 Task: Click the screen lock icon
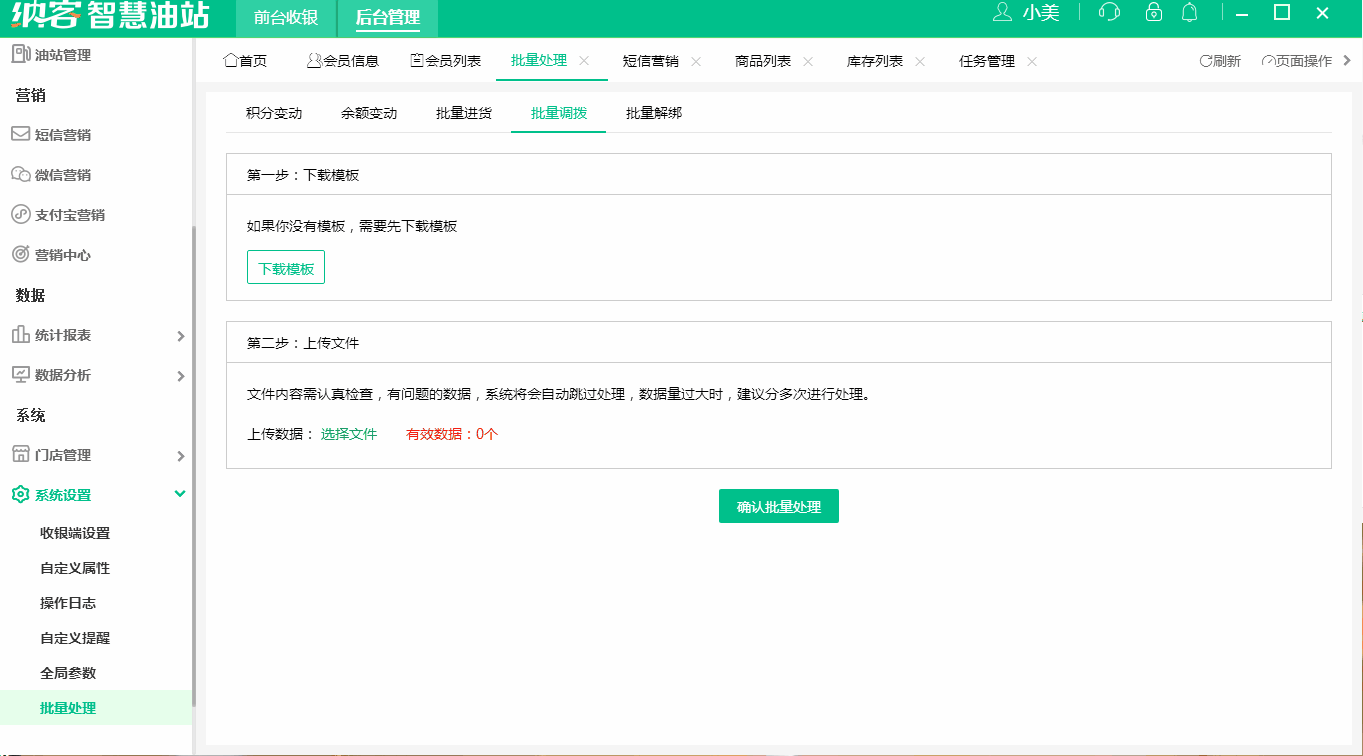[1153, 14]
